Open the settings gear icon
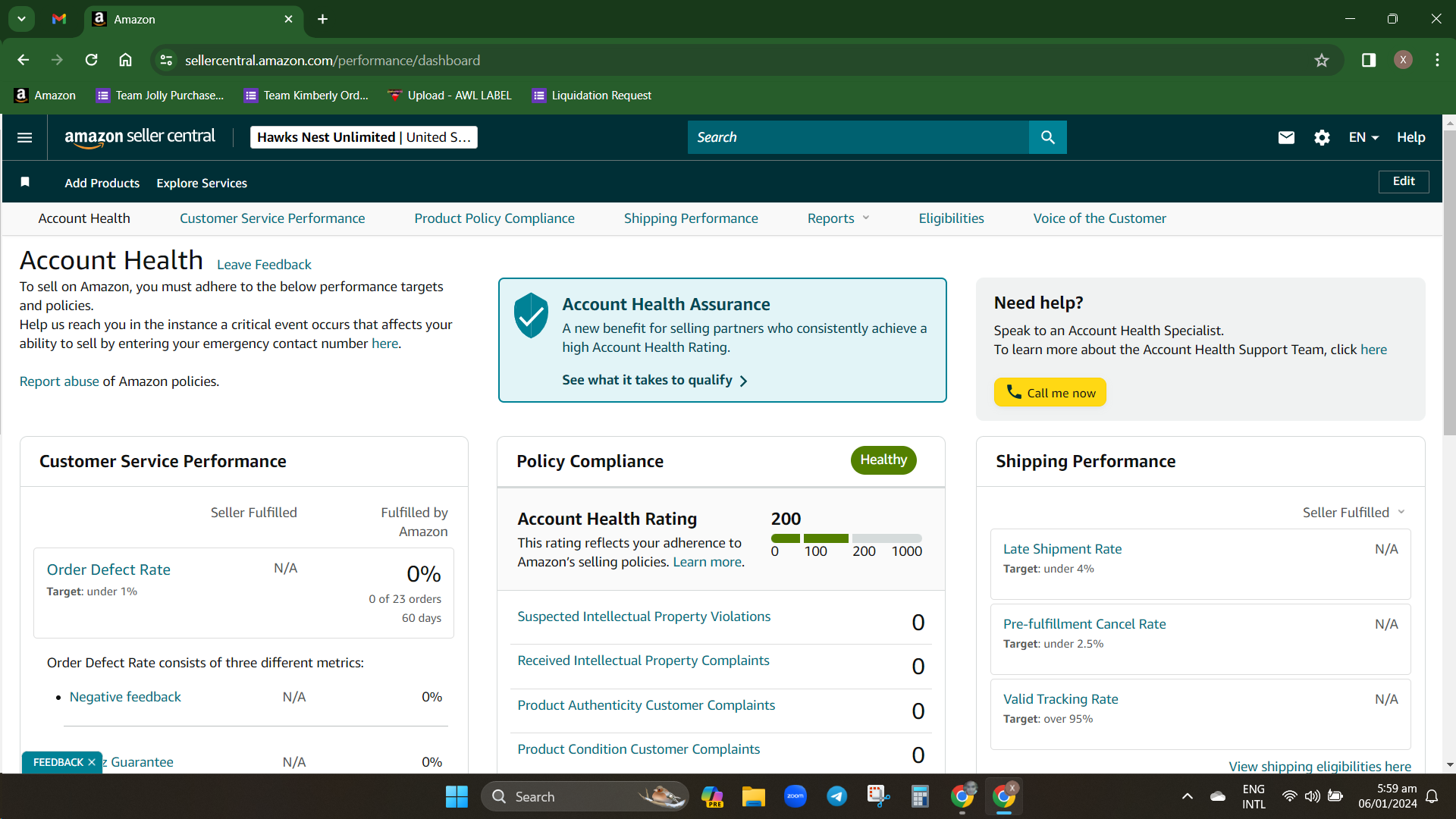1456x819 pixels. [1322, 137]
